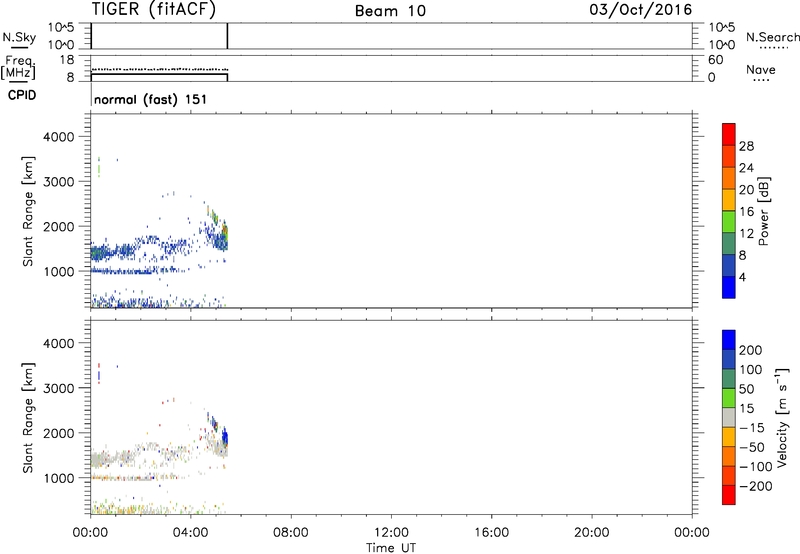Click the gray segment of Velocity colorbar
The image size is (800, 554).
729,418
